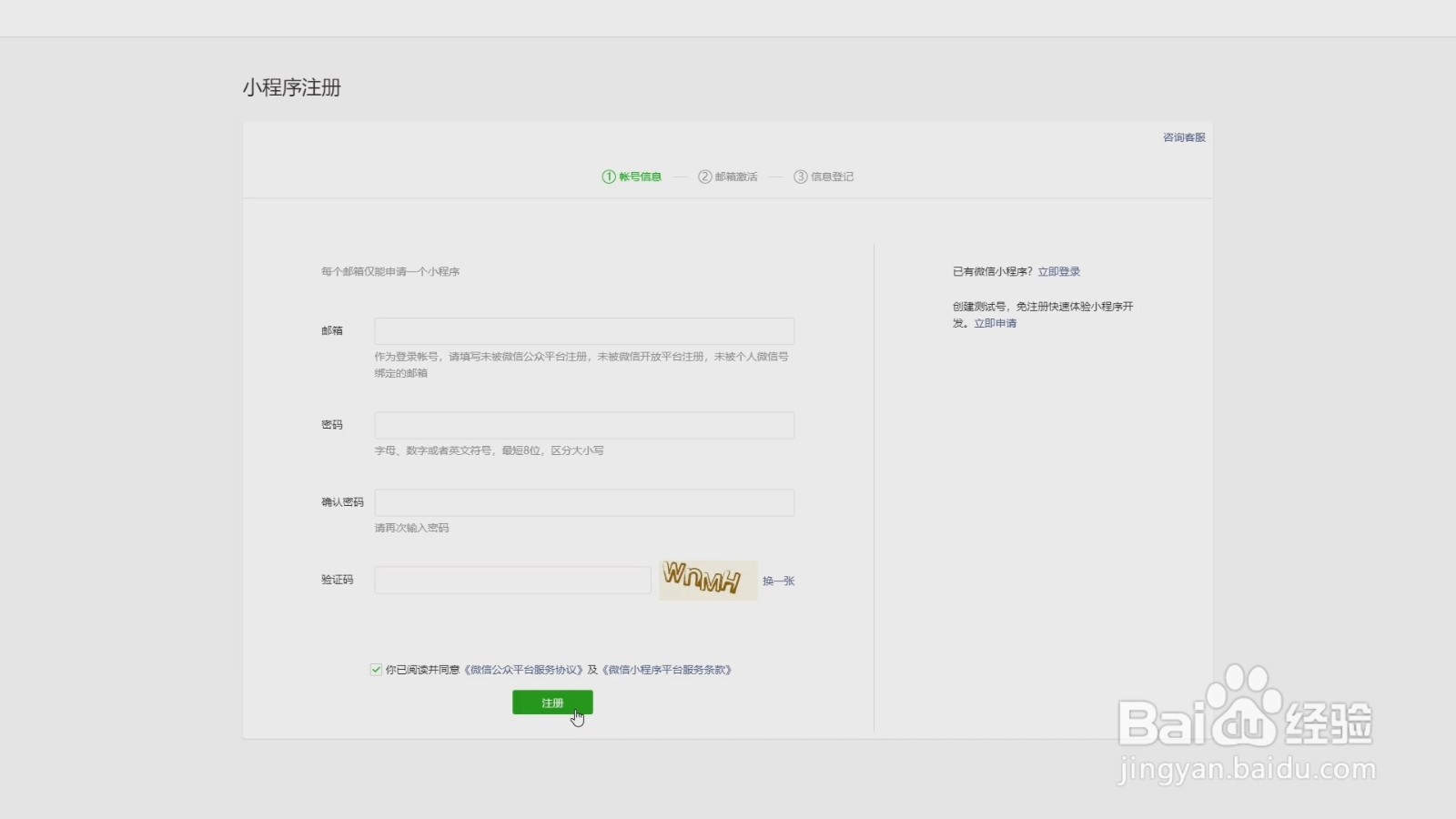Select step 1 帐号信息

[x=632, y=177]
